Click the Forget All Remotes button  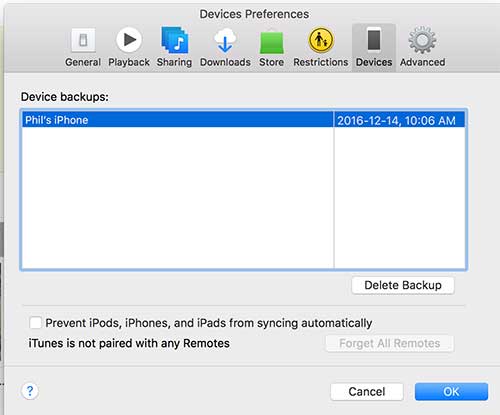coord(390,343)
